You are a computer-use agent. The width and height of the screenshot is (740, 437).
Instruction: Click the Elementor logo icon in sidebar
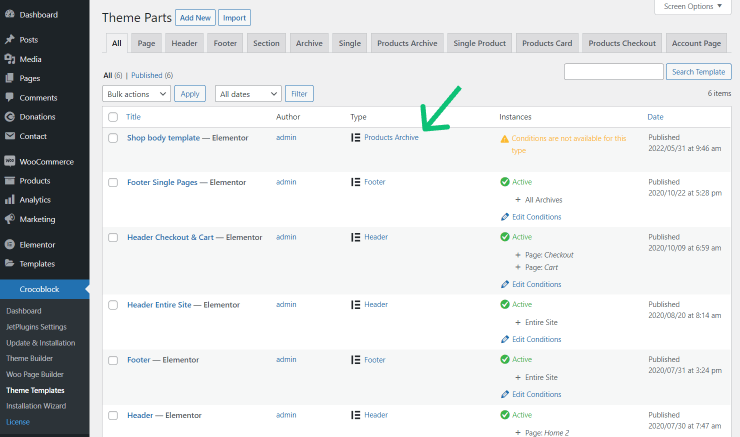tap(9, 244)
